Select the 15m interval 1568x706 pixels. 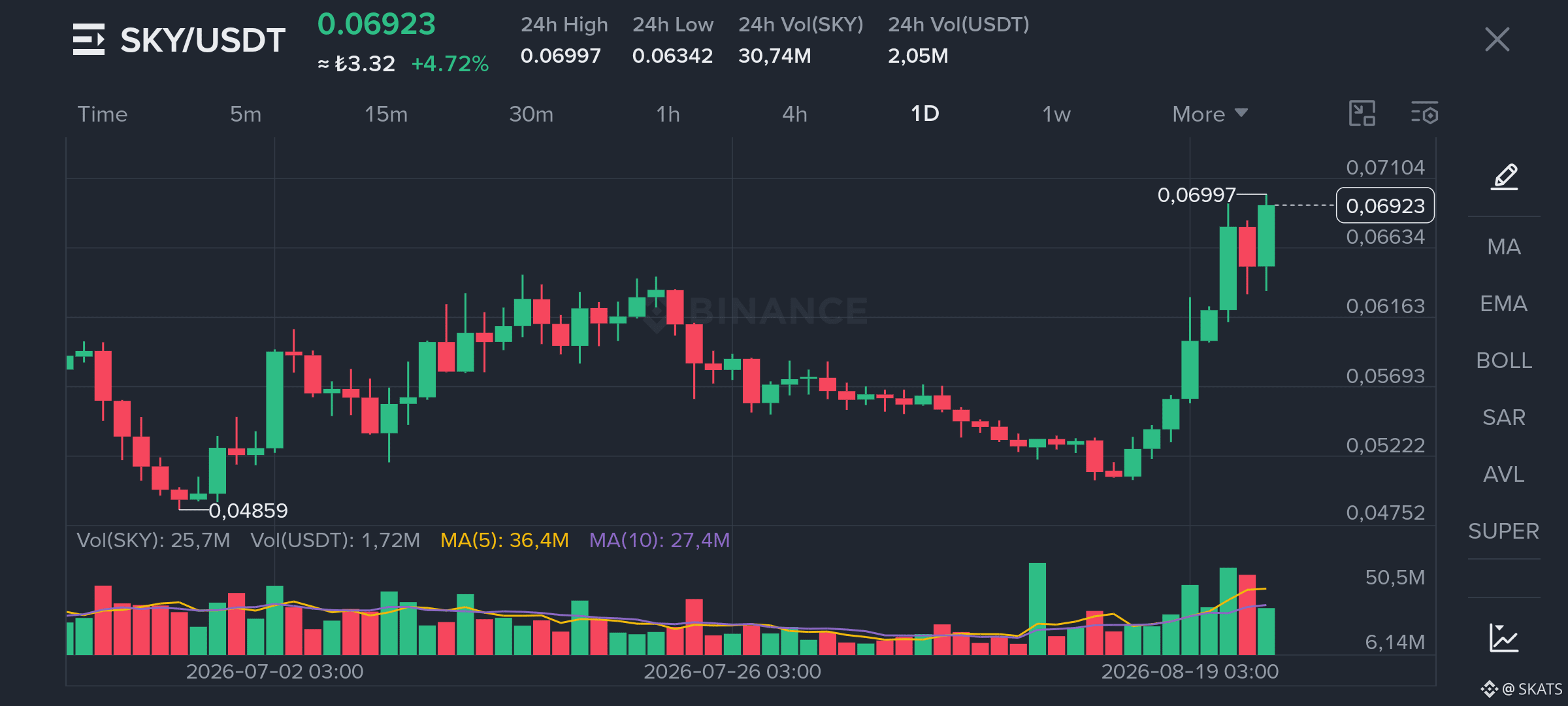(386, 114)
